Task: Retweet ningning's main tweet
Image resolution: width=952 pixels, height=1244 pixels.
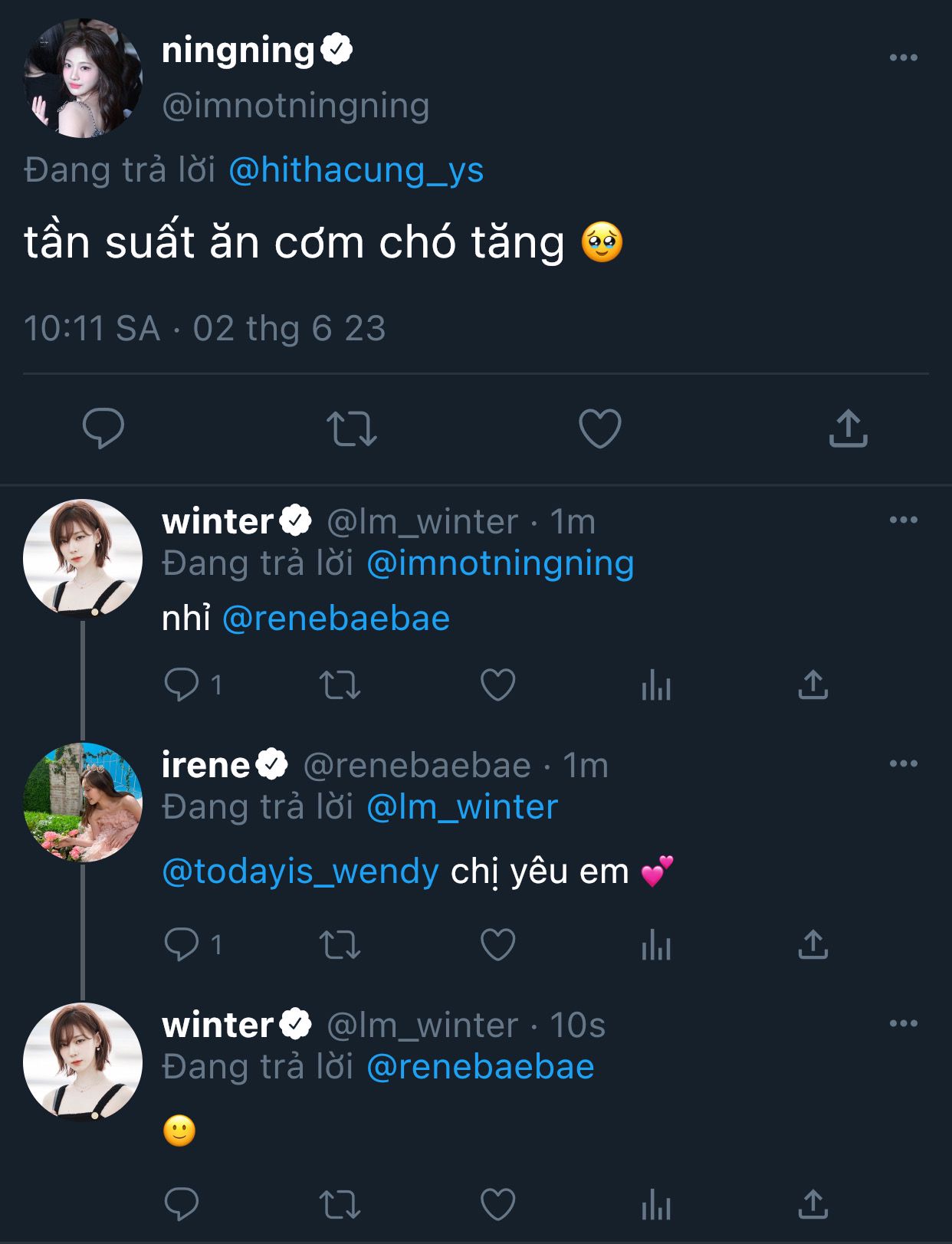Action: pyautogui.click(x=352, y=428)
